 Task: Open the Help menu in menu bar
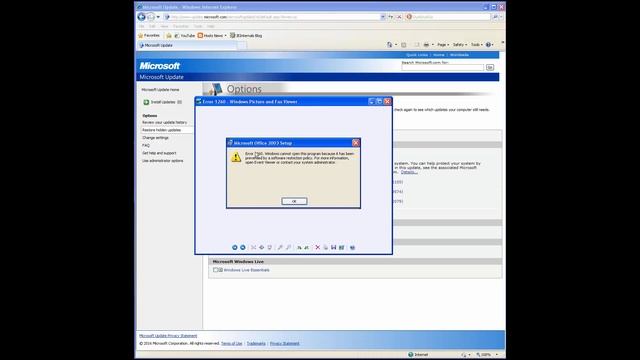pos(211,26)
